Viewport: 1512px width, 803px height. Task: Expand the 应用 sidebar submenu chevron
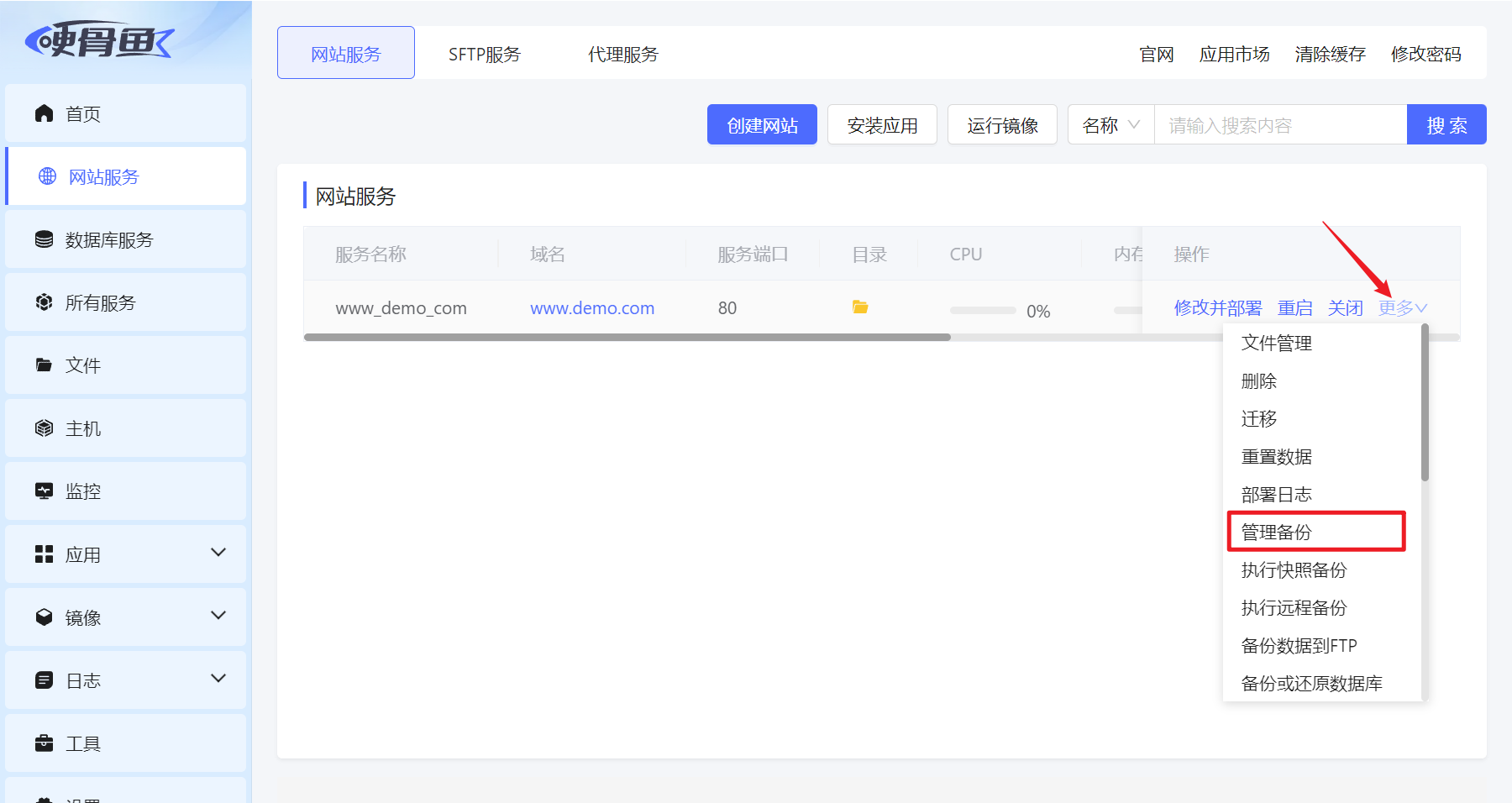[x=218, y=553]
